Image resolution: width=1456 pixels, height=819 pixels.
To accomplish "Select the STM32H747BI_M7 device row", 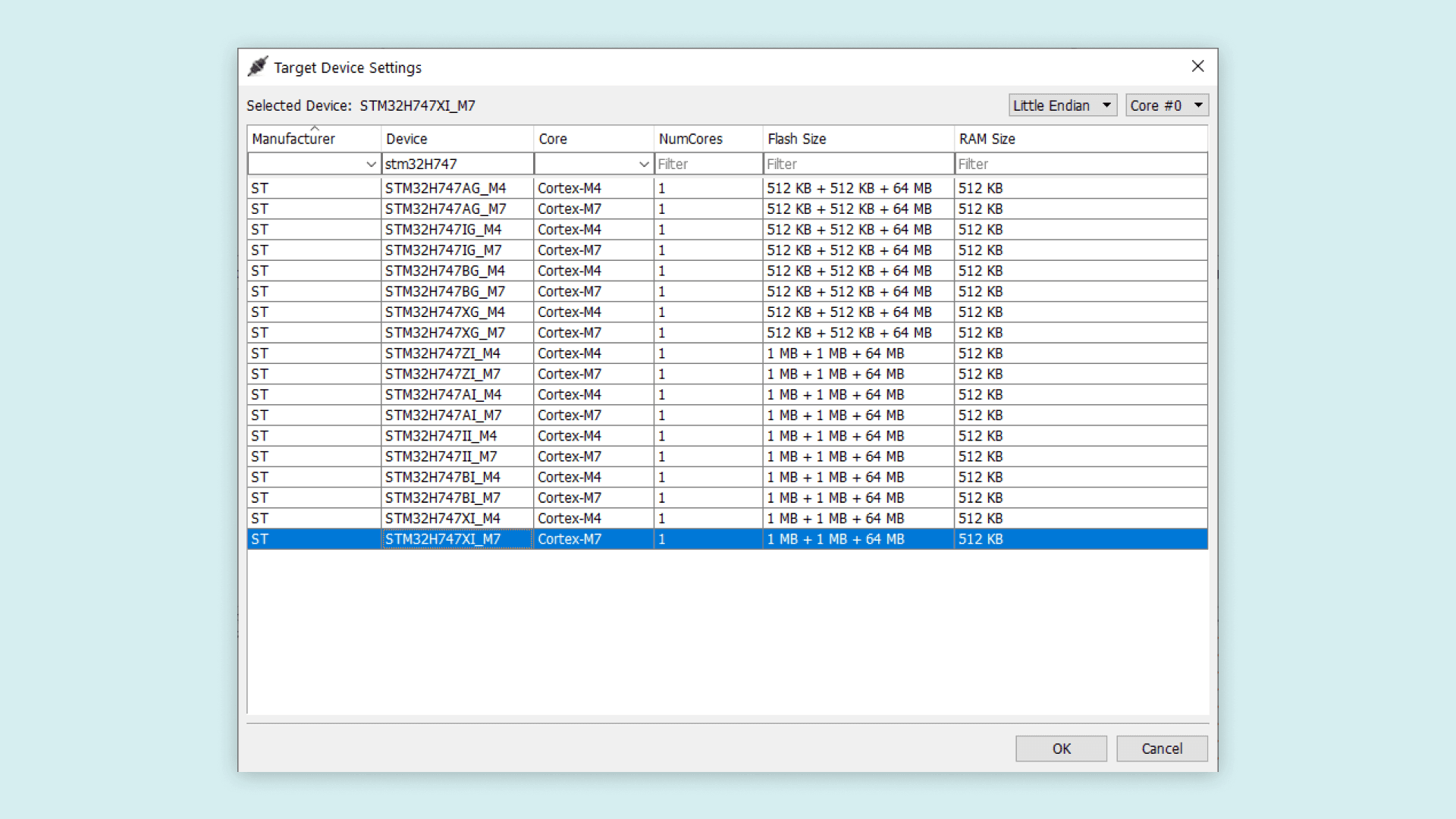I will (442, 498).
